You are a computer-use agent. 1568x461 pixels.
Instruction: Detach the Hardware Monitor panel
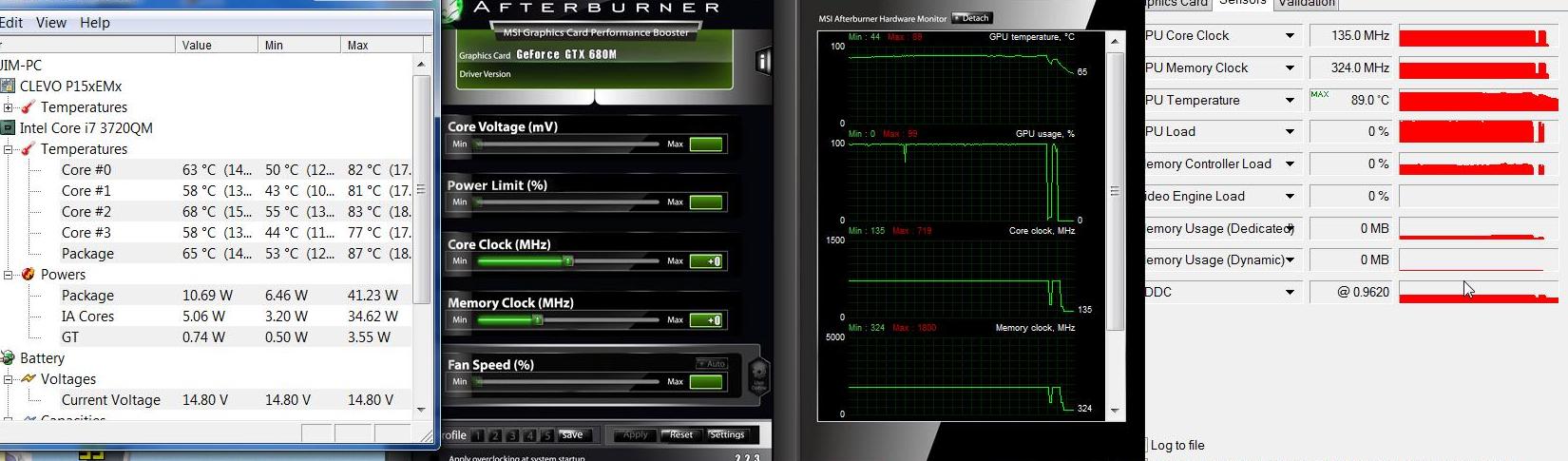[971, 18]
